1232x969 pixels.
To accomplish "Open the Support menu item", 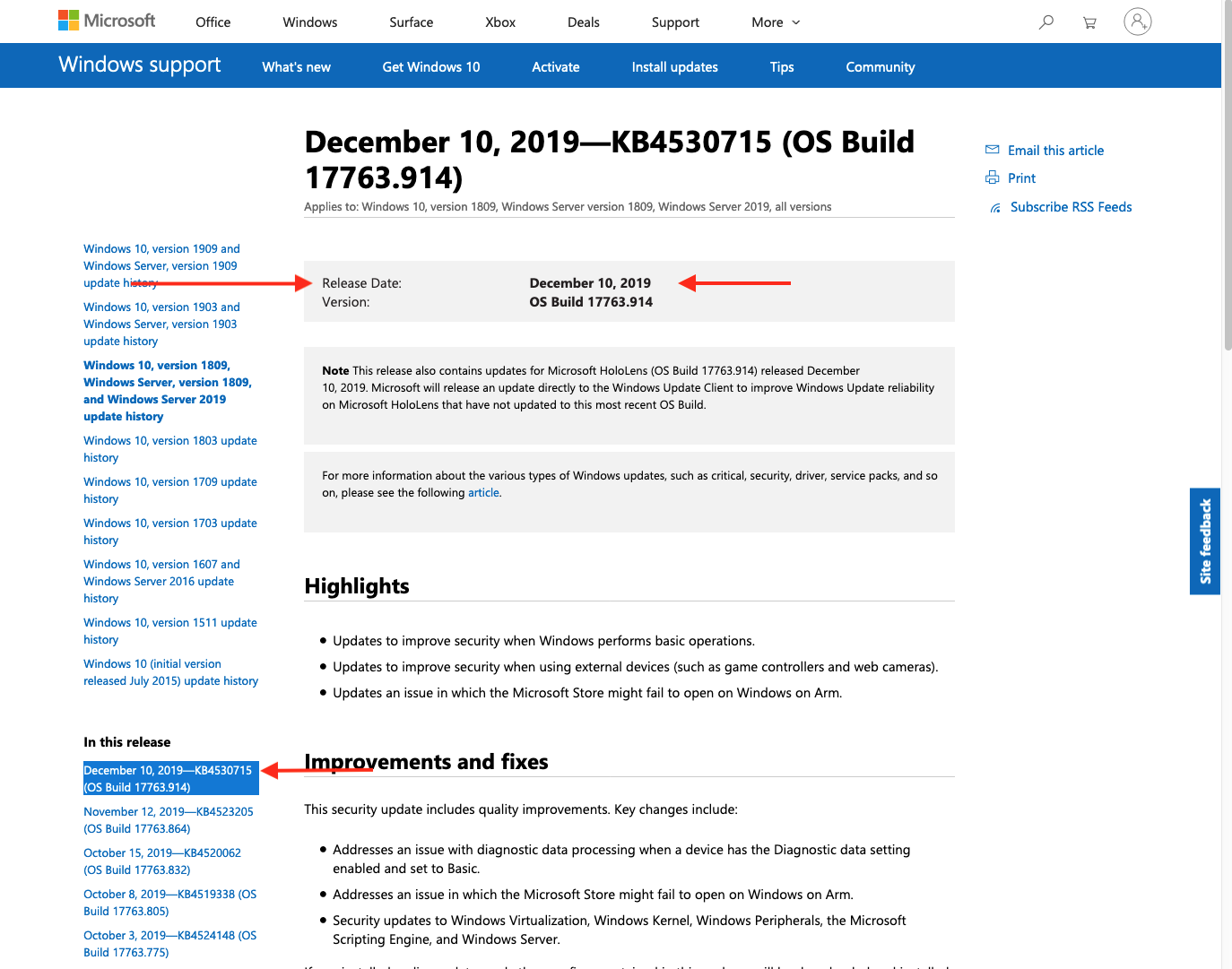I will (x=675, y=22).
